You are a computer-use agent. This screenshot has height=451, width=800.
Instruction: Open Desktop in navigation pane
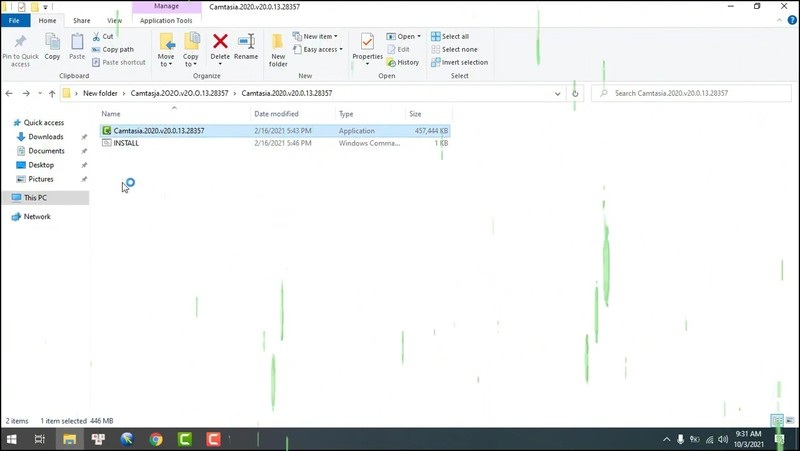pyautogui.click(x=41, y=165)
